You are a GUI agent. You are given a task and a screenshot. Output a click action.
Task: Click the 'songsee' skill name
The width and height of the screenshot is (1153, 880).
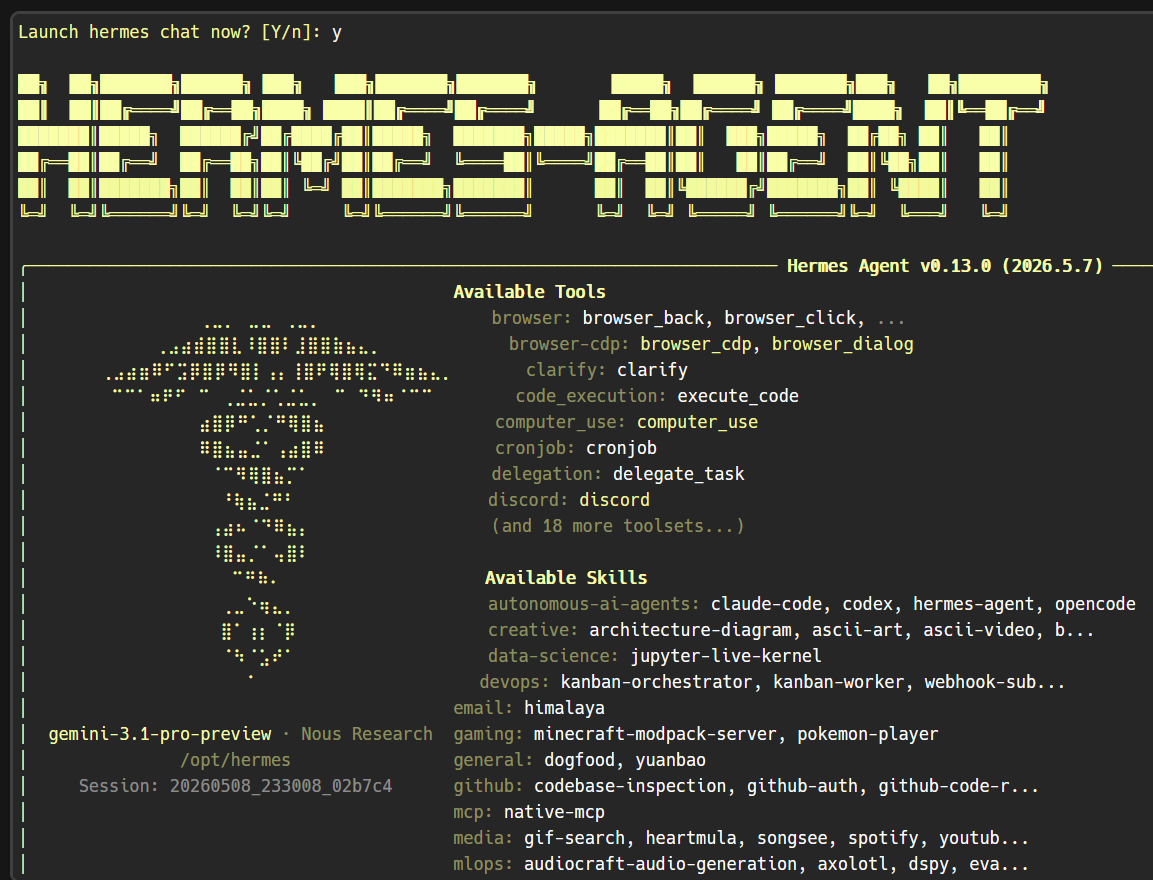pos(792,838)
